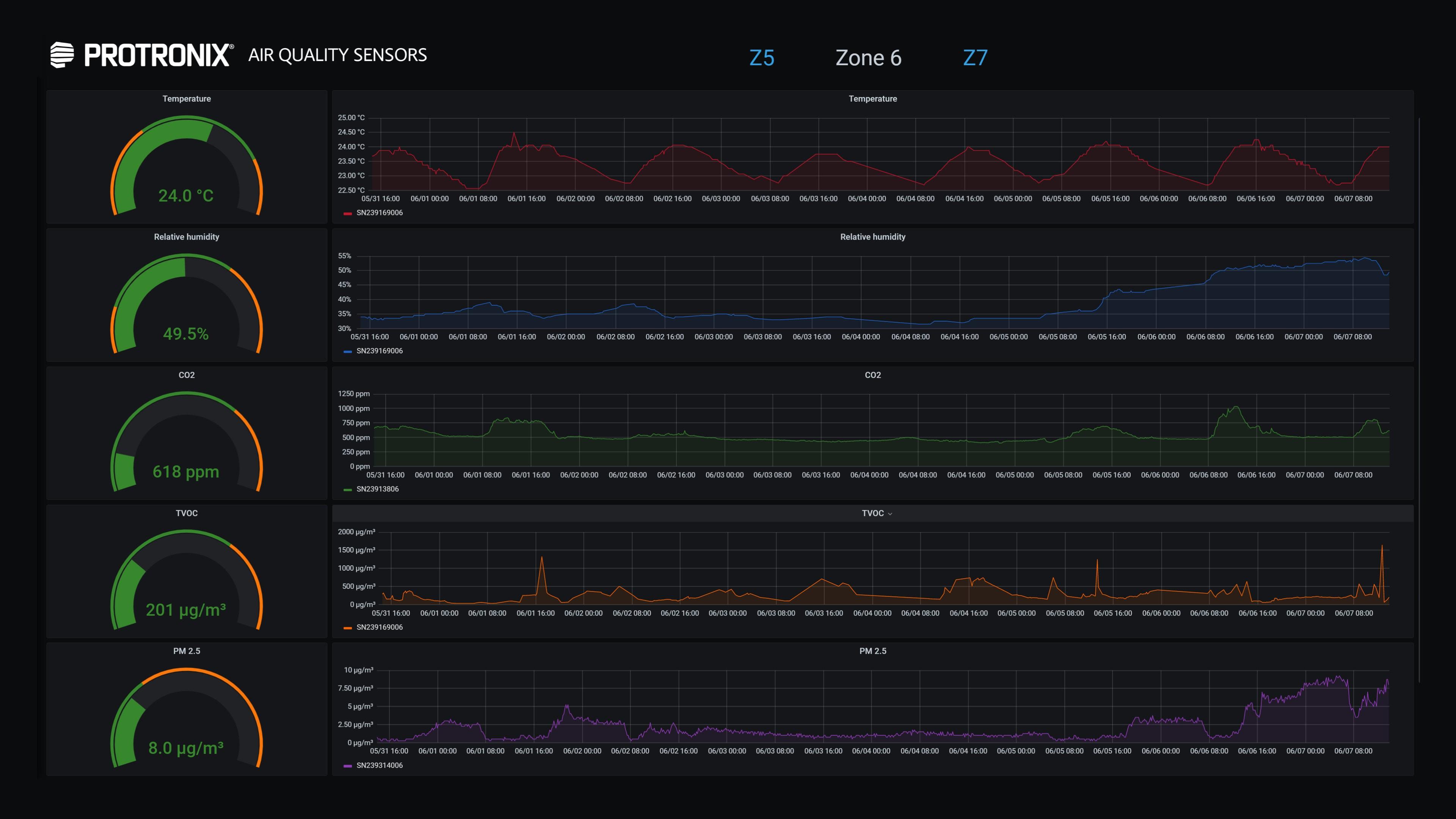Open the Z7 zone link

point(975,58)
